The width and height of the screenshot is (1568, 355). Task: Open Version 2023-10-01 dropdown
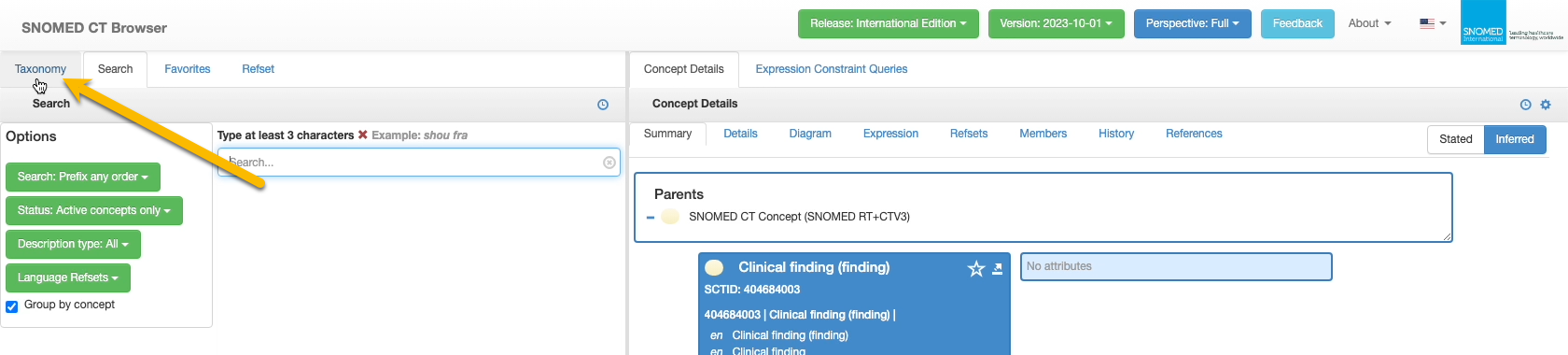click(1057, 23)
